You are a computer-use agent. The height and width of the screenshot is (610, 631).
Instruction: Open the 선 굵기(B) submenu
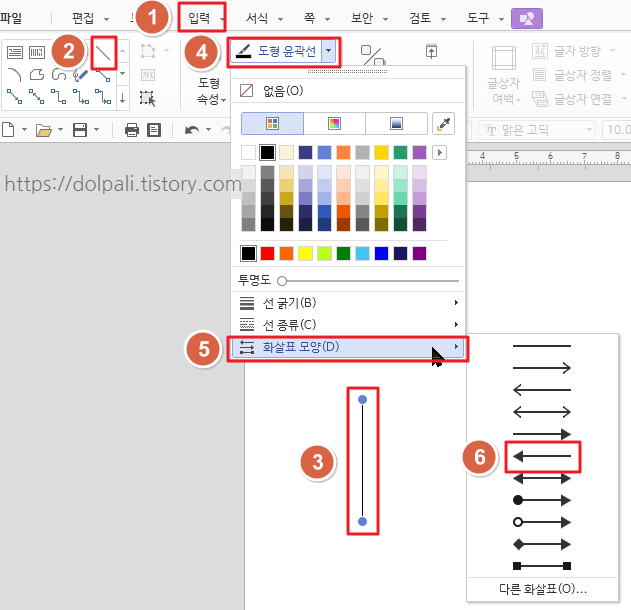pyautogui.click(x=348, y=303)
